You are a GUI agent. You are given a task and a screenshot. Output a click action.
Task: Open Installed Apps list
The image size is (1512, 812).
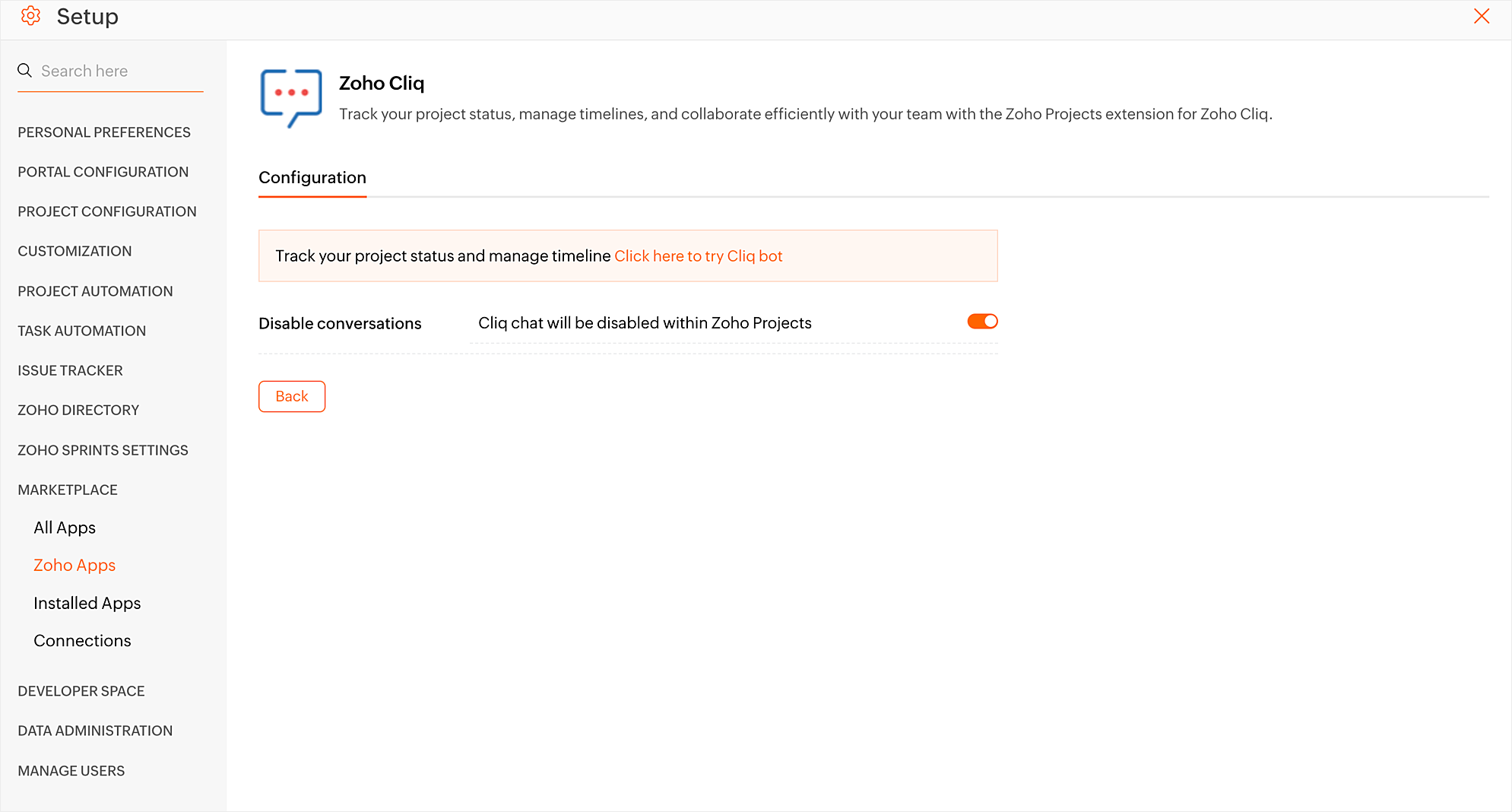pyautogui.click(x=87, y=603)
